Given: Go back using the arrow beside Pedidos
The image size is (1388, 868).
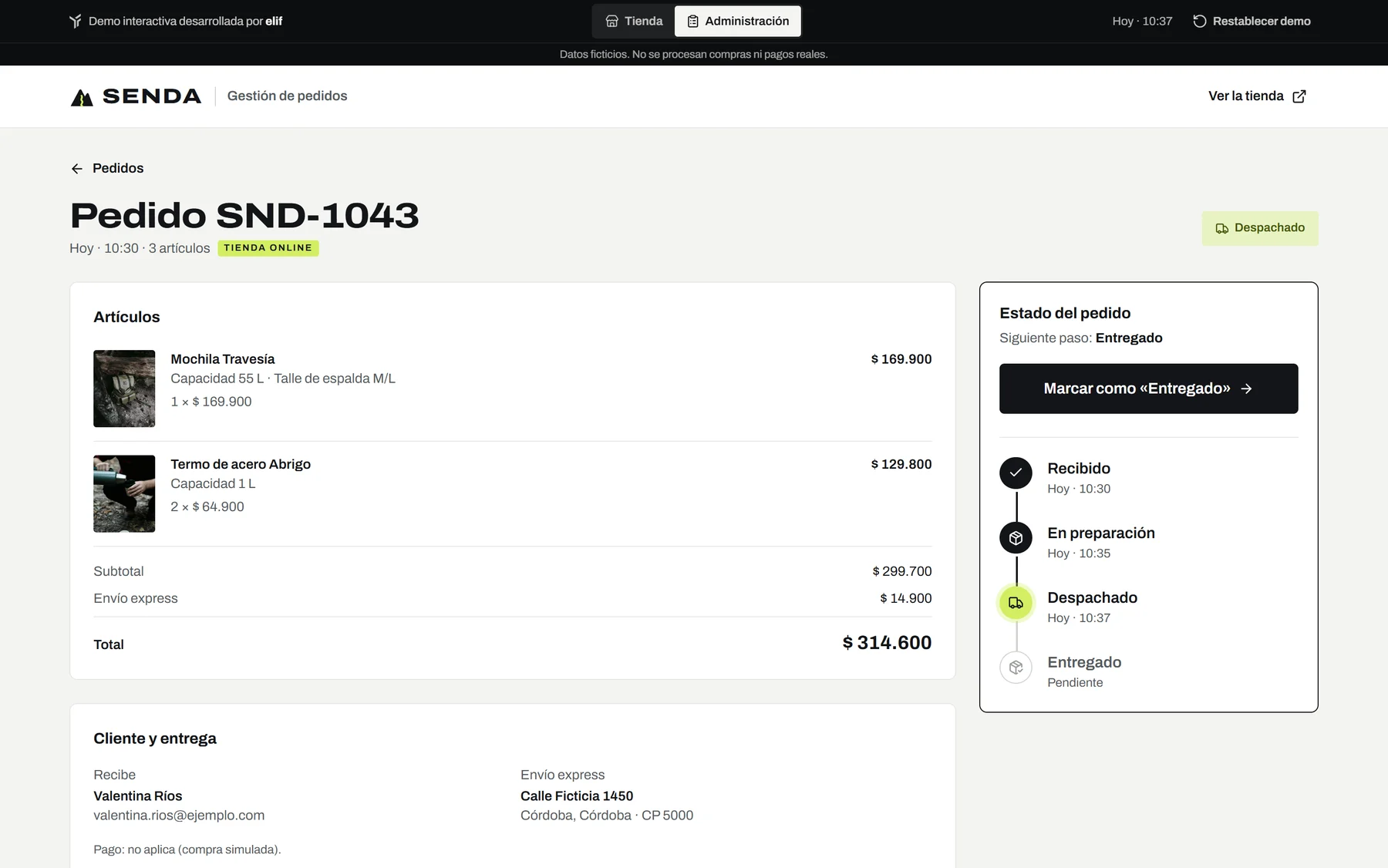Looking at the screenshot, I should pyautogui.click(x=77, y=169).
